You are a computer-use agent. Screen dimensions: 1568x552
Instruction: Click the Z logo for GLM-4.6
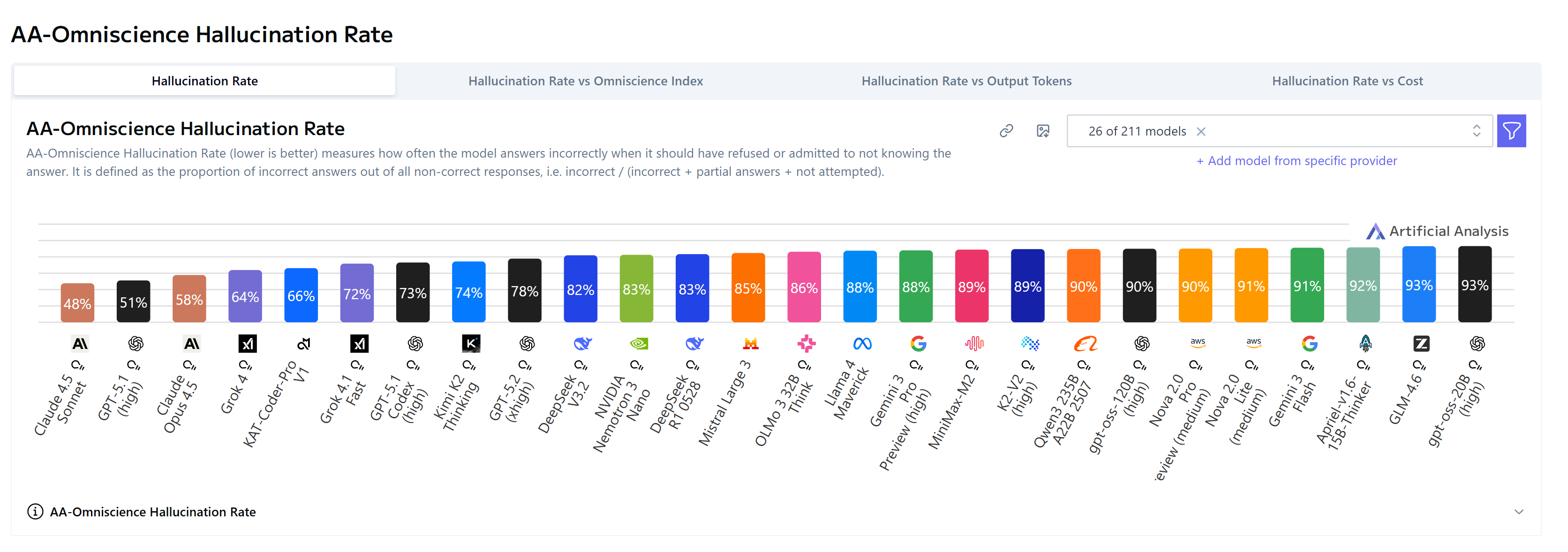click(x=1421, y=344)
